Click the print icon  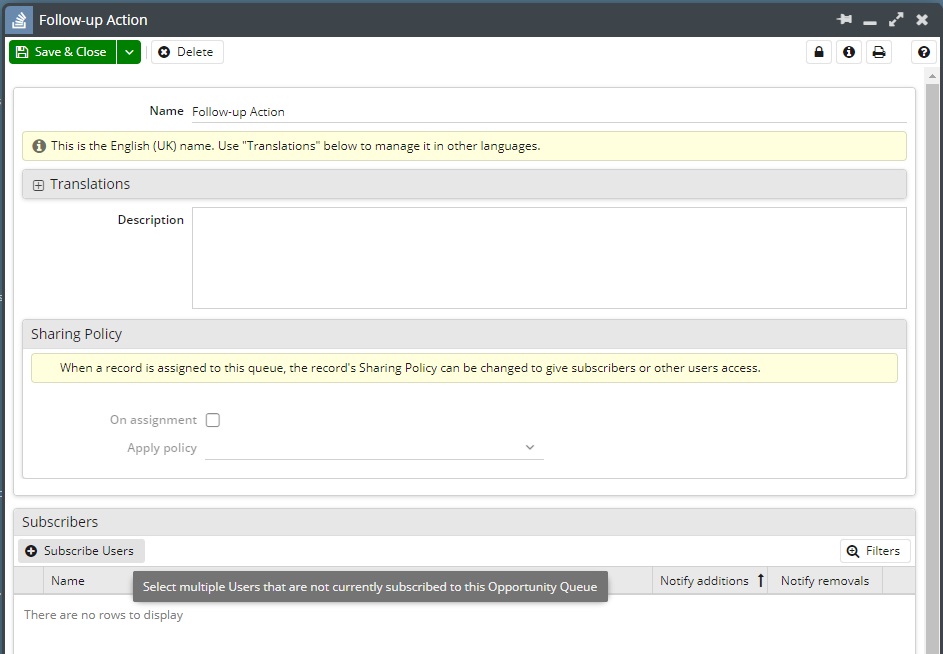[878, 51]
